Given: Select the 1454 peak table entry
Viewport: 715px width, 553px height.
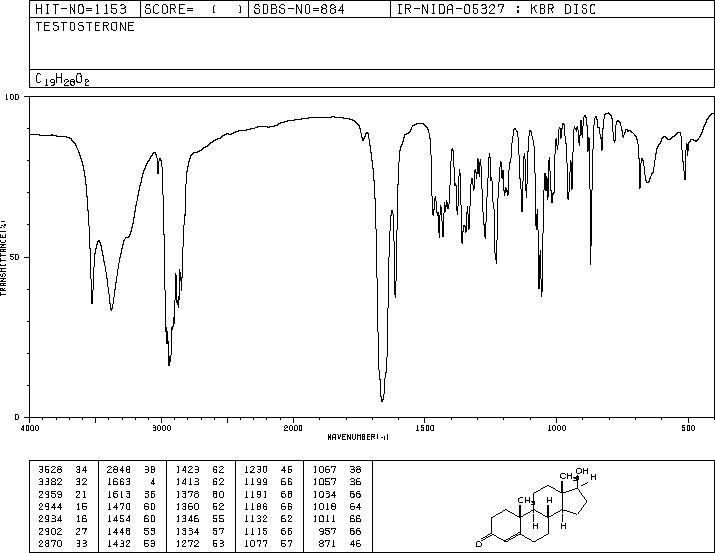Looking at the screenshot, I should tap(131, 519).
